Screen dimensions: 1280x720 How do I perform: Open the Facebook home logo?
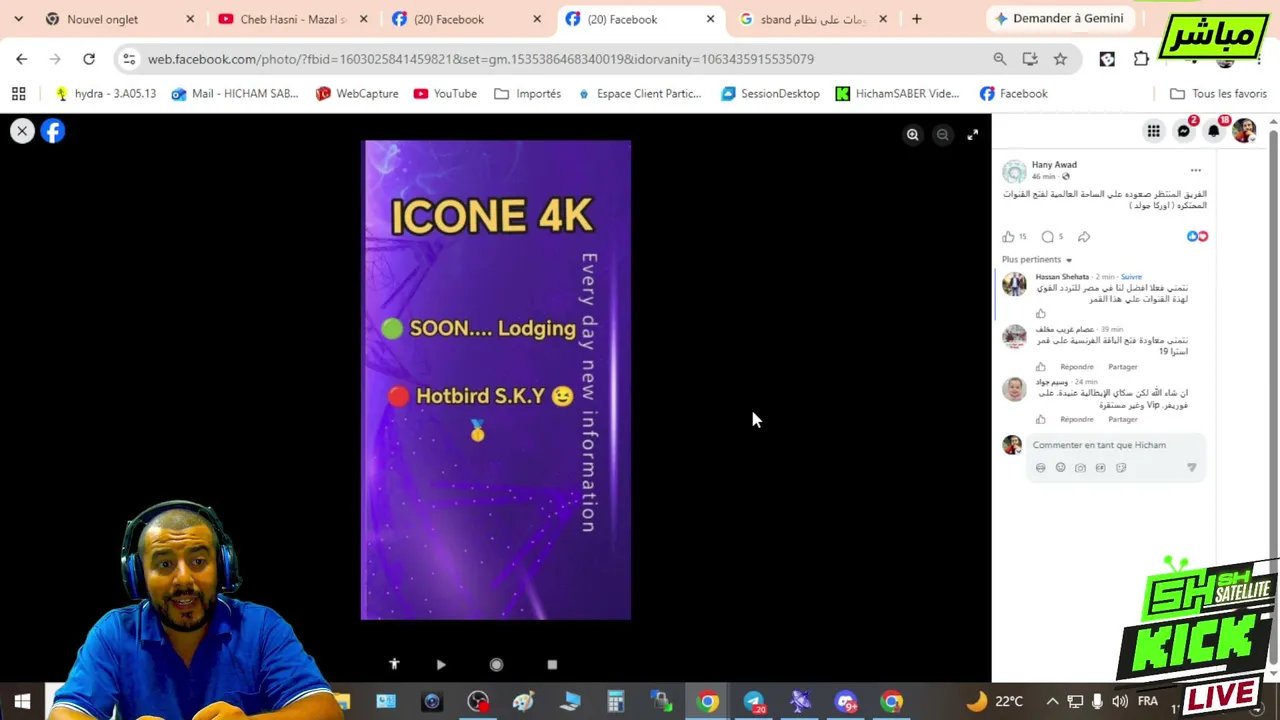(x=53, y=131)
